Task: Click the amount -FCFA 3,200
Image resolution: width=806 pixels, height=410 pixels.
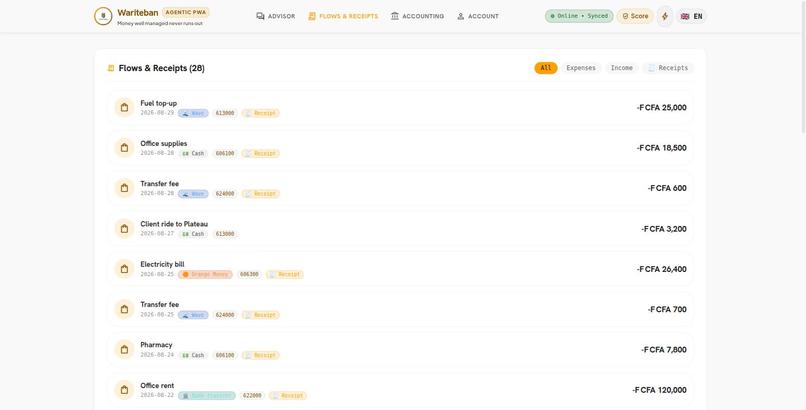Action: pyautogui.click(x=664, y=229)
